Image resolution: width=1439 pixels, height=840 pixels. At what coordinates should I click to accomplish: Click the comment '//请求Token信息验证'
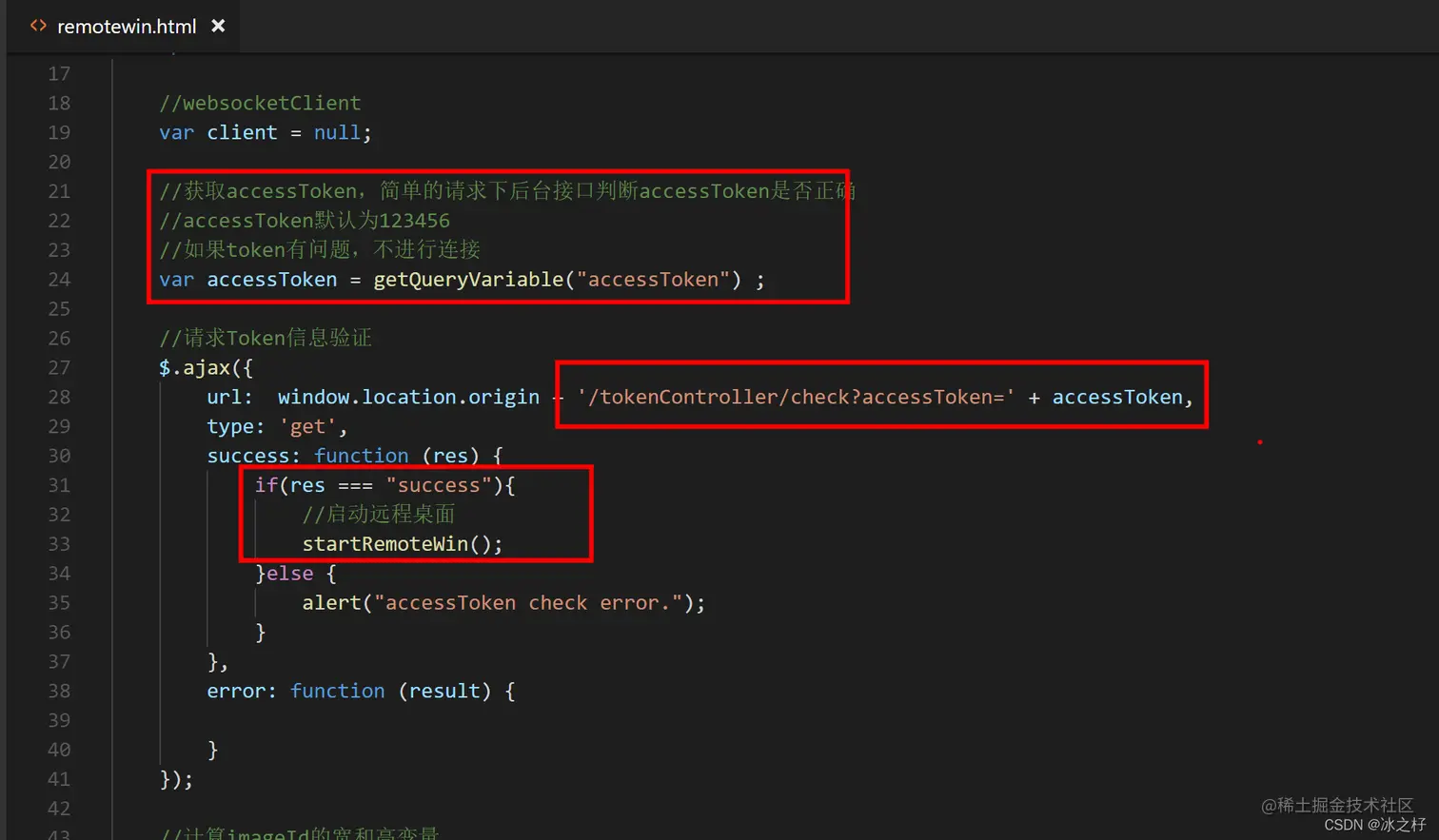(266, 338)
